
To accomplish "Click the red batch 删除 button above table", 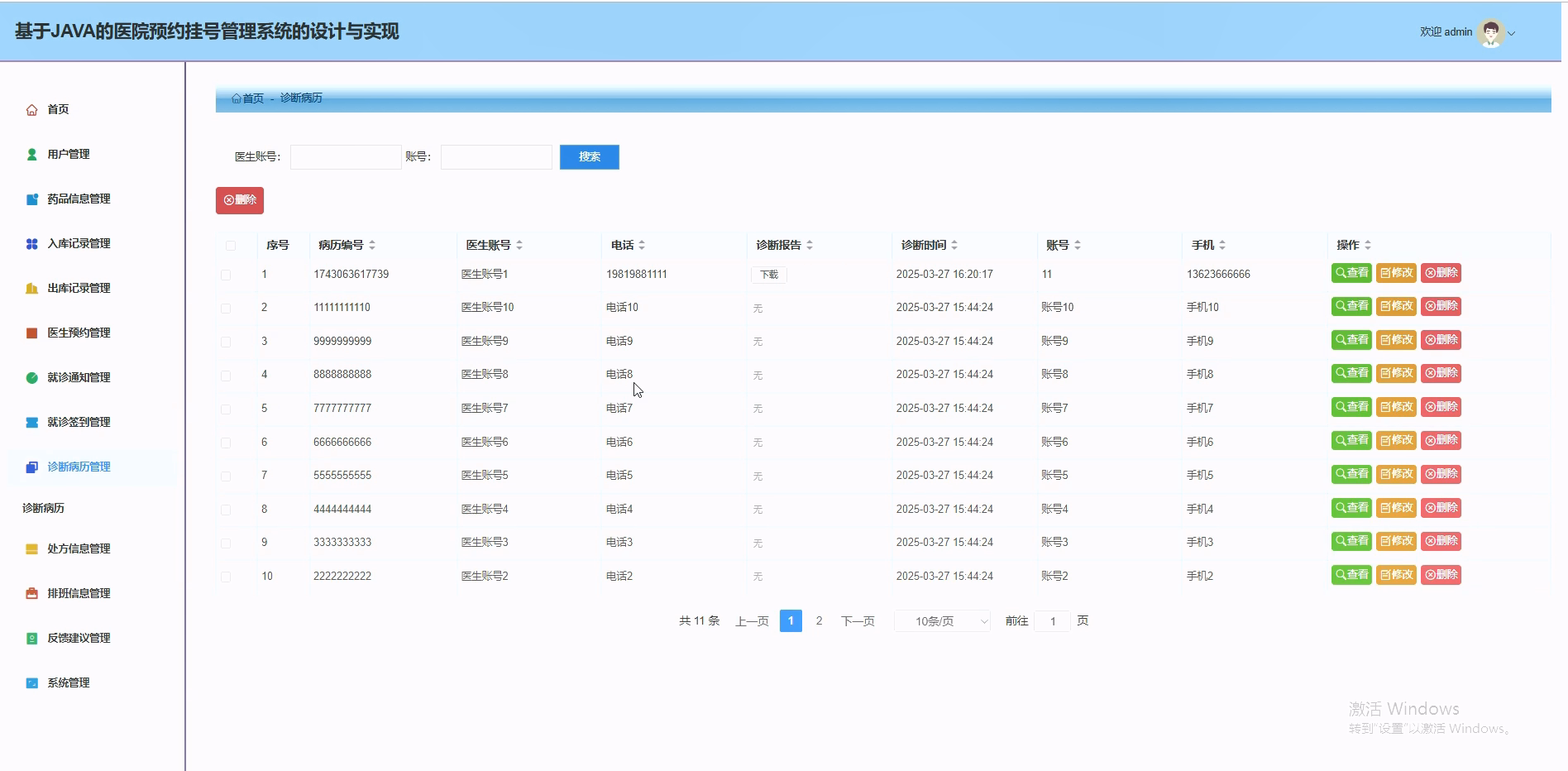I will [x=240, y=200].
